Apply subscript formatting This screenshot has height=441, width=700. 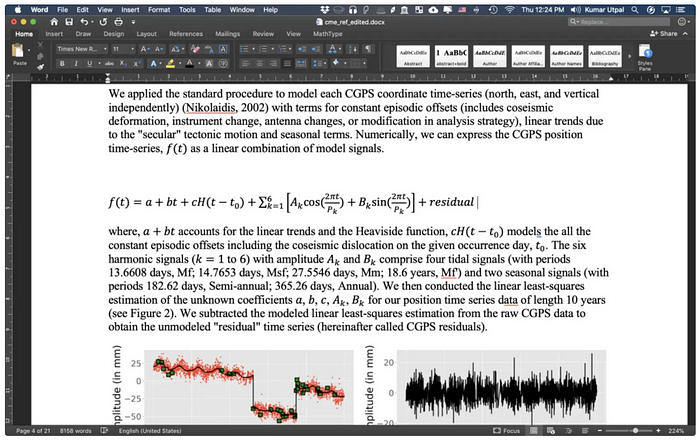(x=123, y=64)
